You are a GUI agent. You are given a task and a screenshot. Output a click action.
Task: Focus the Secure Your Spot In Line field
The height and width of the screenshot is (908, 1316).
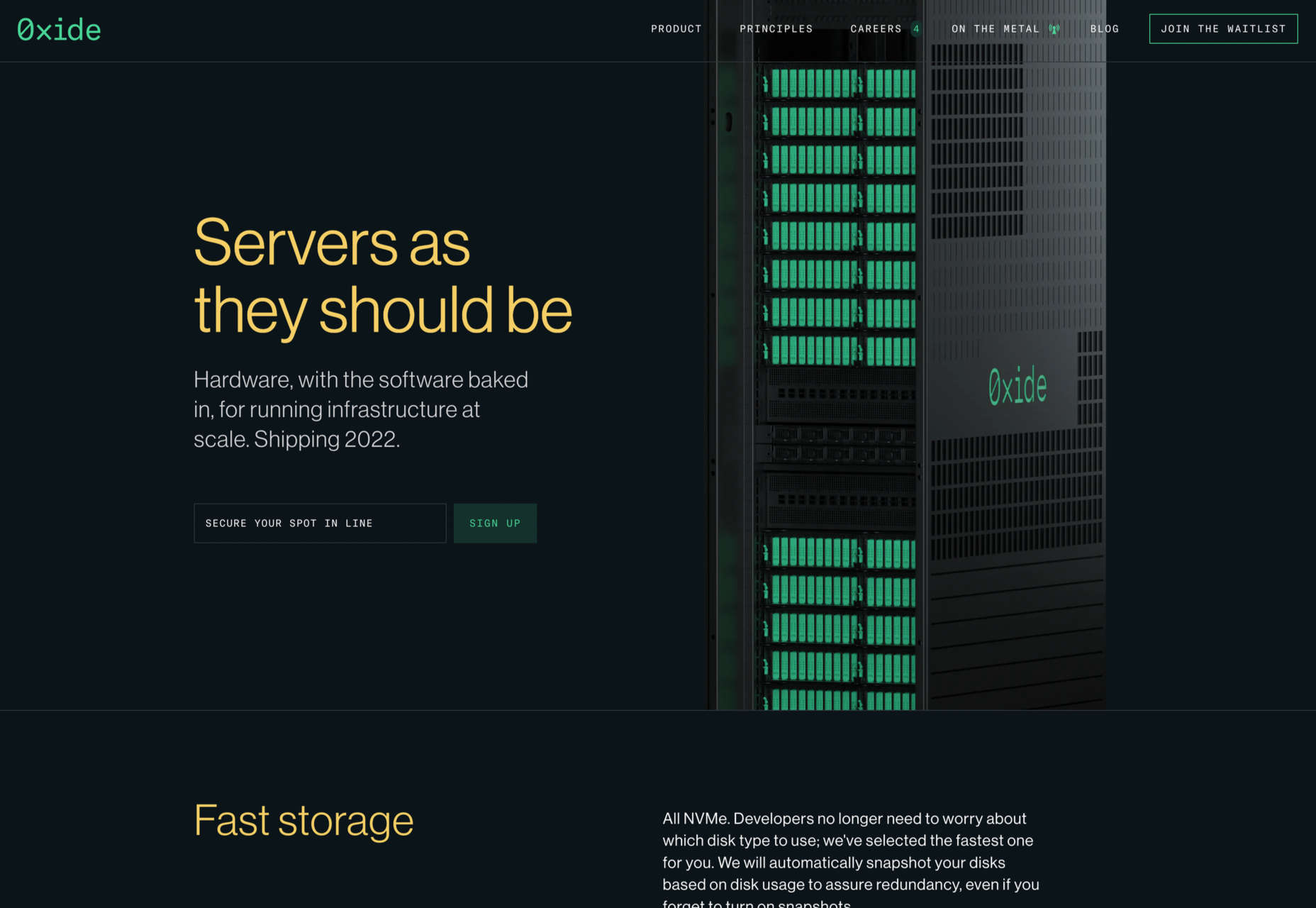tap(320, 524)
